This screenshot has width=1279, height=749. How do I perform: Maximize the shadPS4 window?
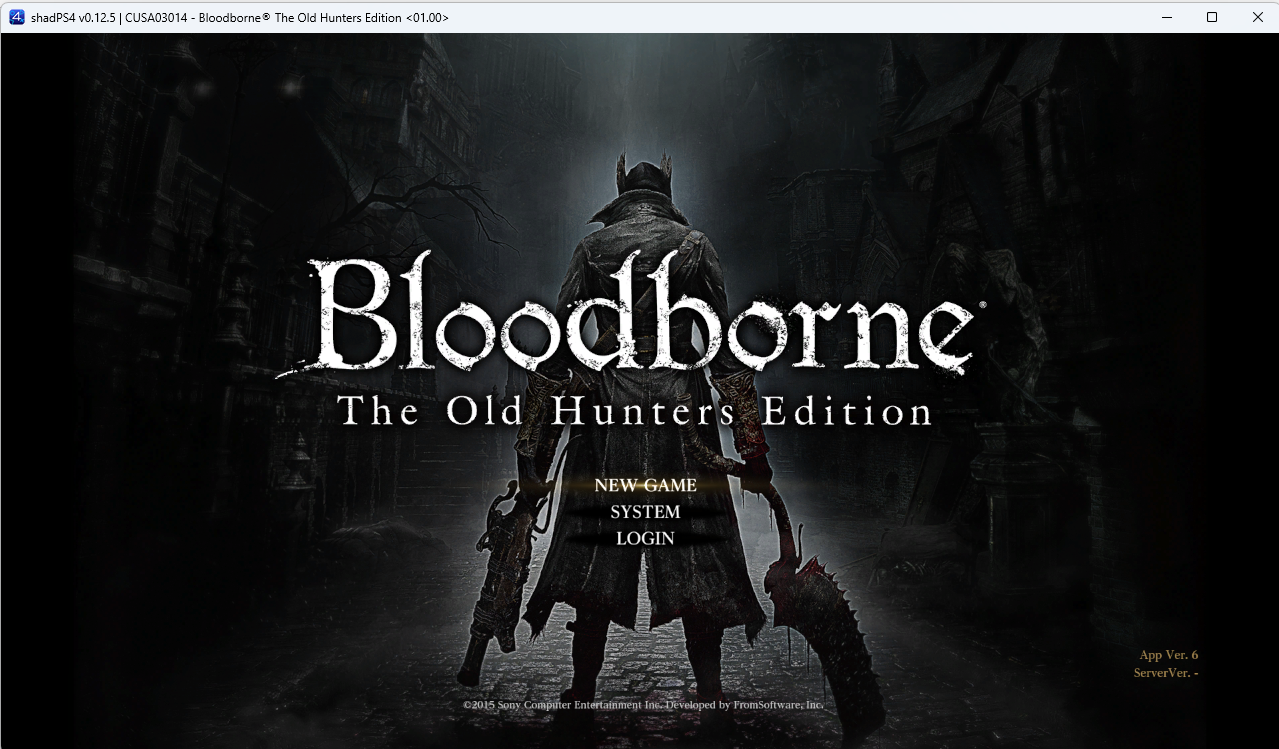(x=1212, y=17)
